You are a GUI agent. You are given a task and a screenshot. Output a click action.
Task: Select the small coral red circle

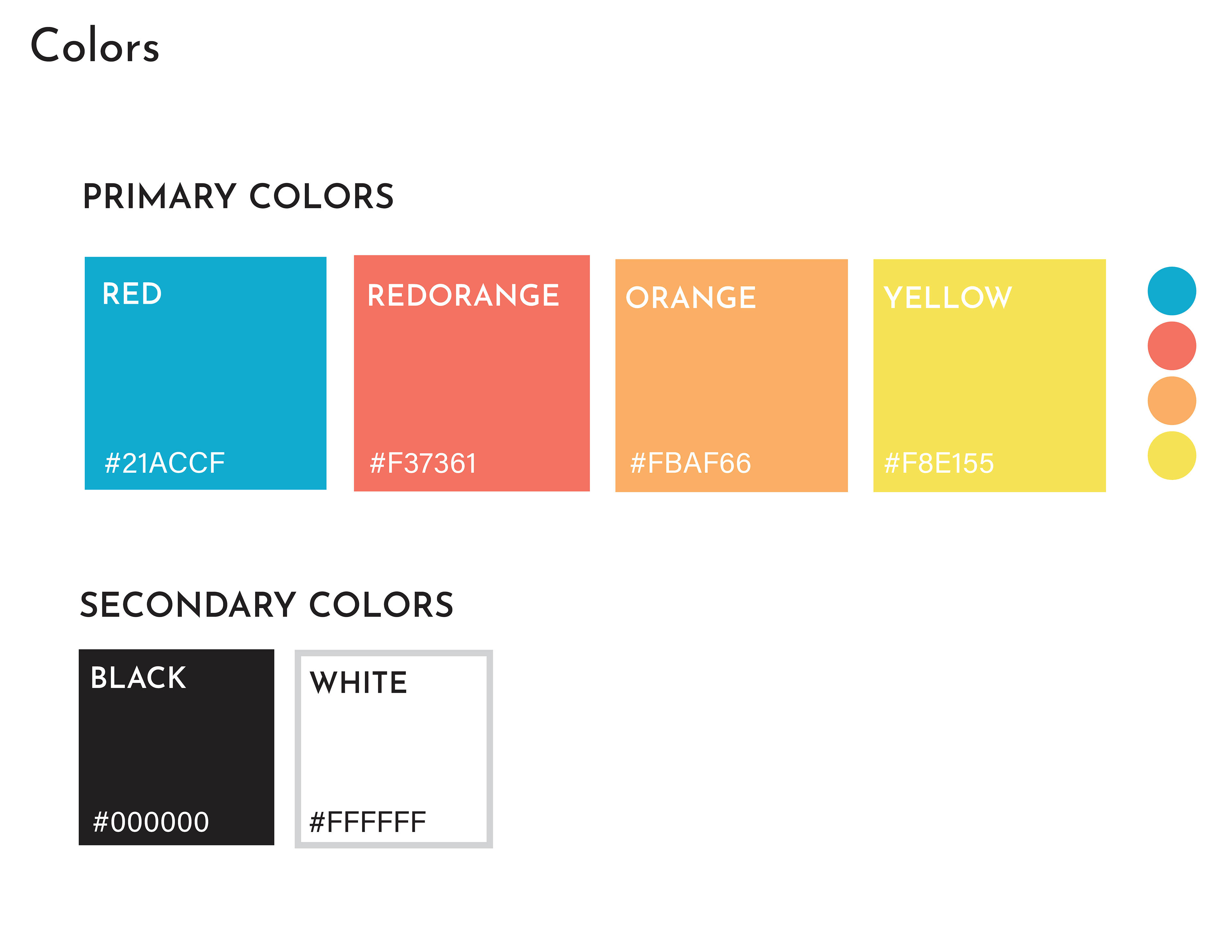click(x=1172, y=345)
